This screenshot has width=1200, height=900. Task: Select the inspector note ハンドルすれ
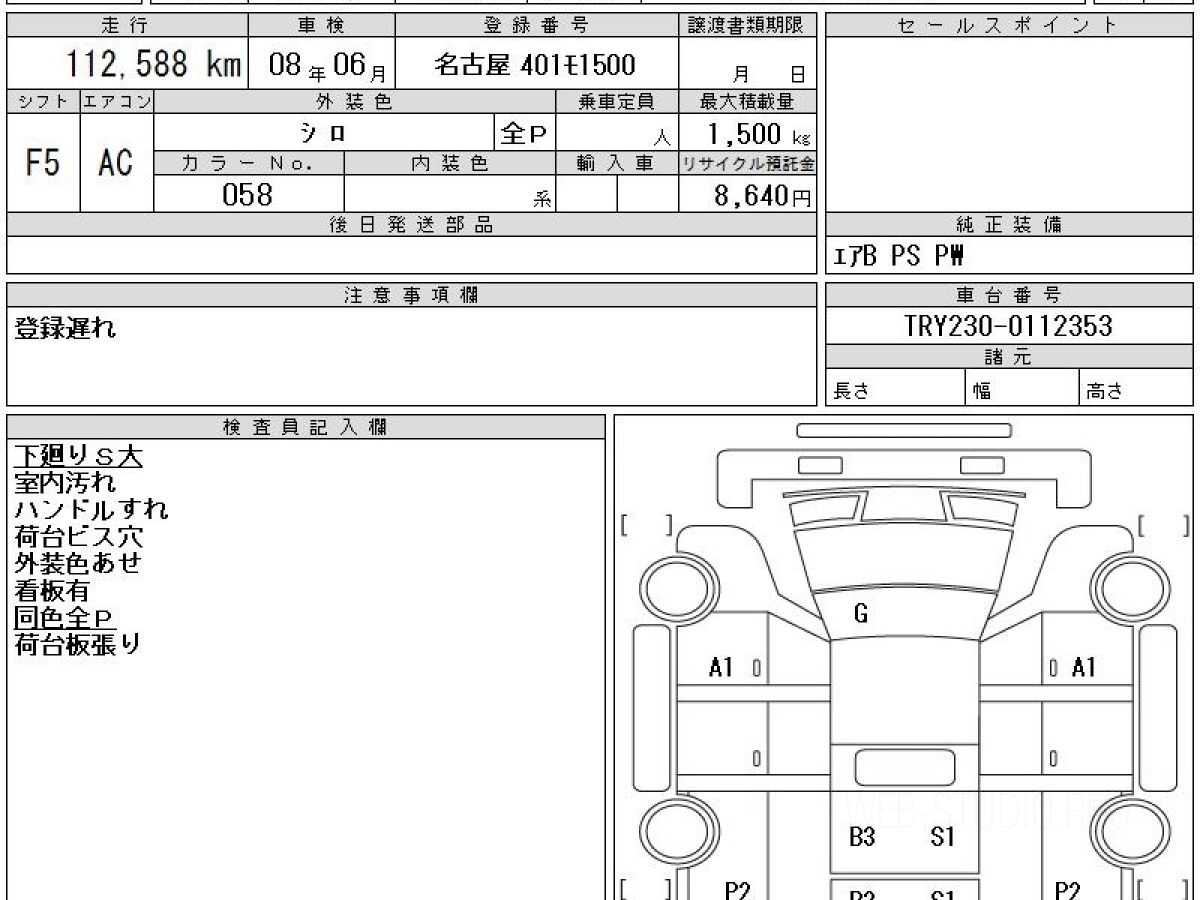(x=91, y=511)
